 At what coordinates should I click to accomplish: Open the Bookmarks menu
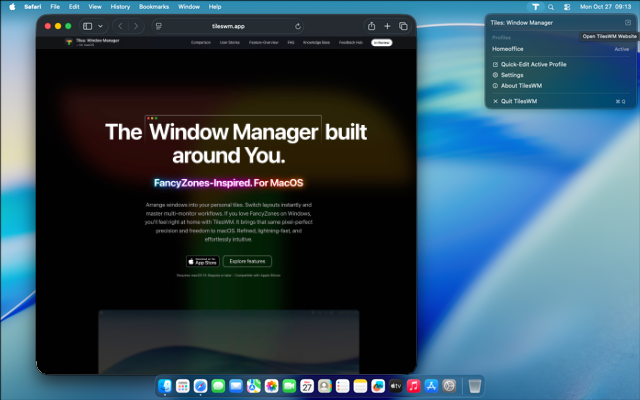153,6
